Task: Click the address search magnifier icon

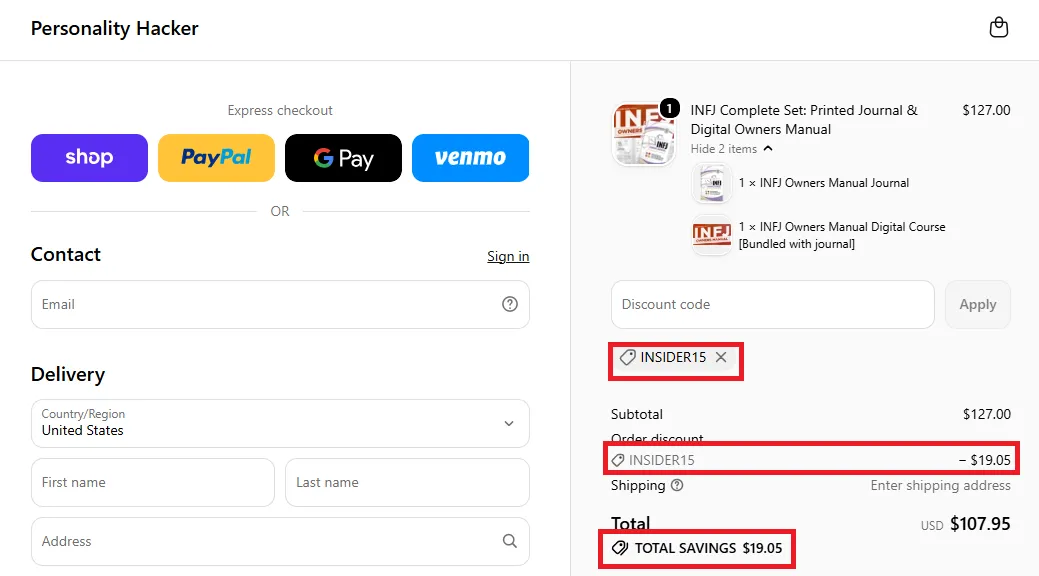Action: pyautogui.click(x=510, y=541)
